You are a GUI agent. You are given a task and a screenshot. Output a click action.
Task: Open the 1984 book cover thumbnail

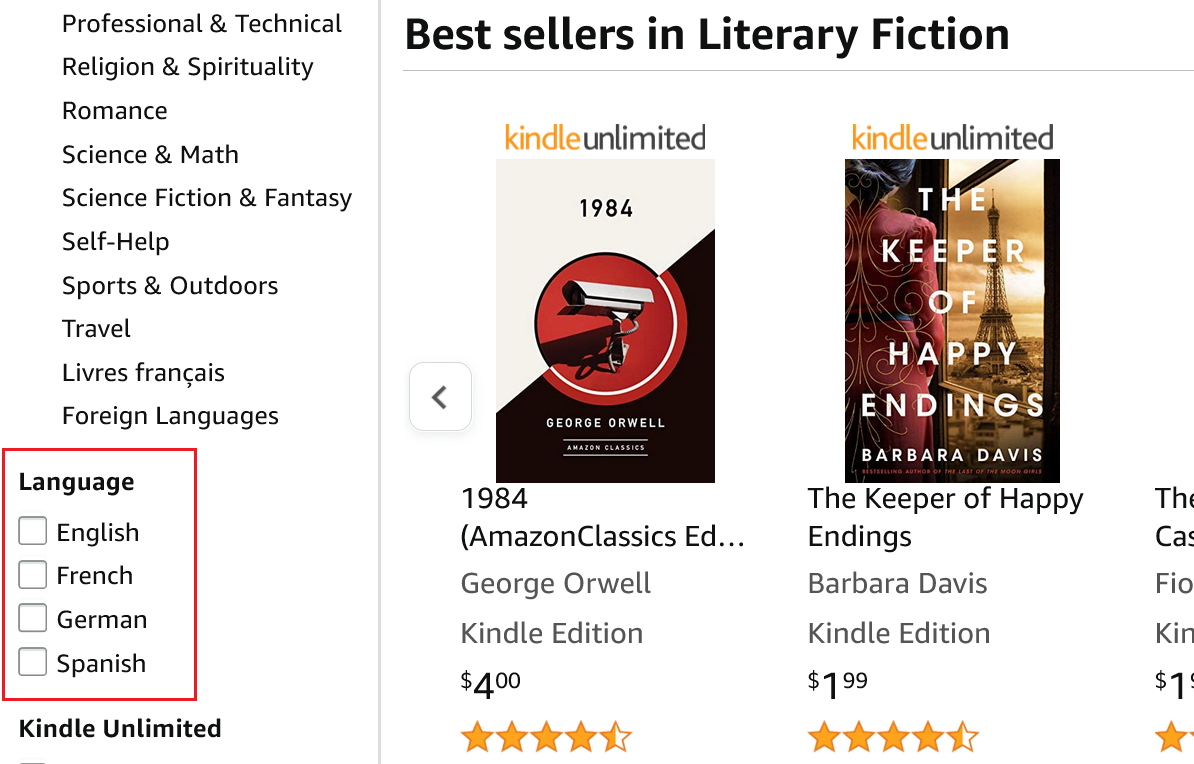point(605,321)
